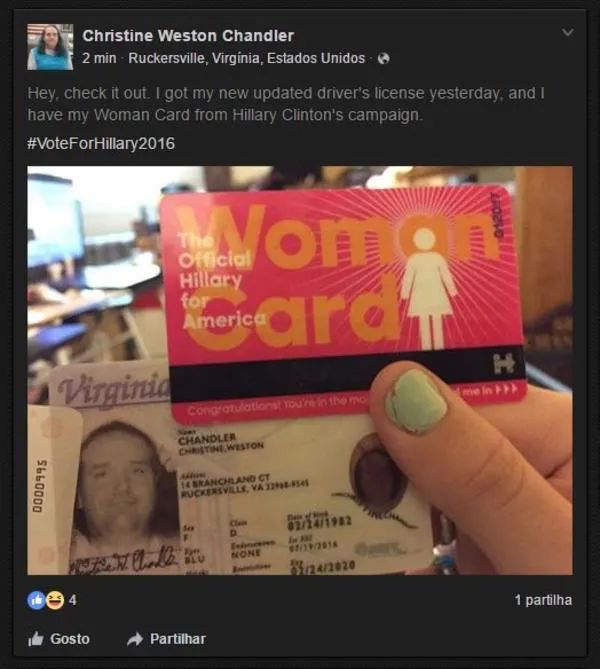
Task: Click the pink Woman Card in the photo
Action: (x=343, y=303)
